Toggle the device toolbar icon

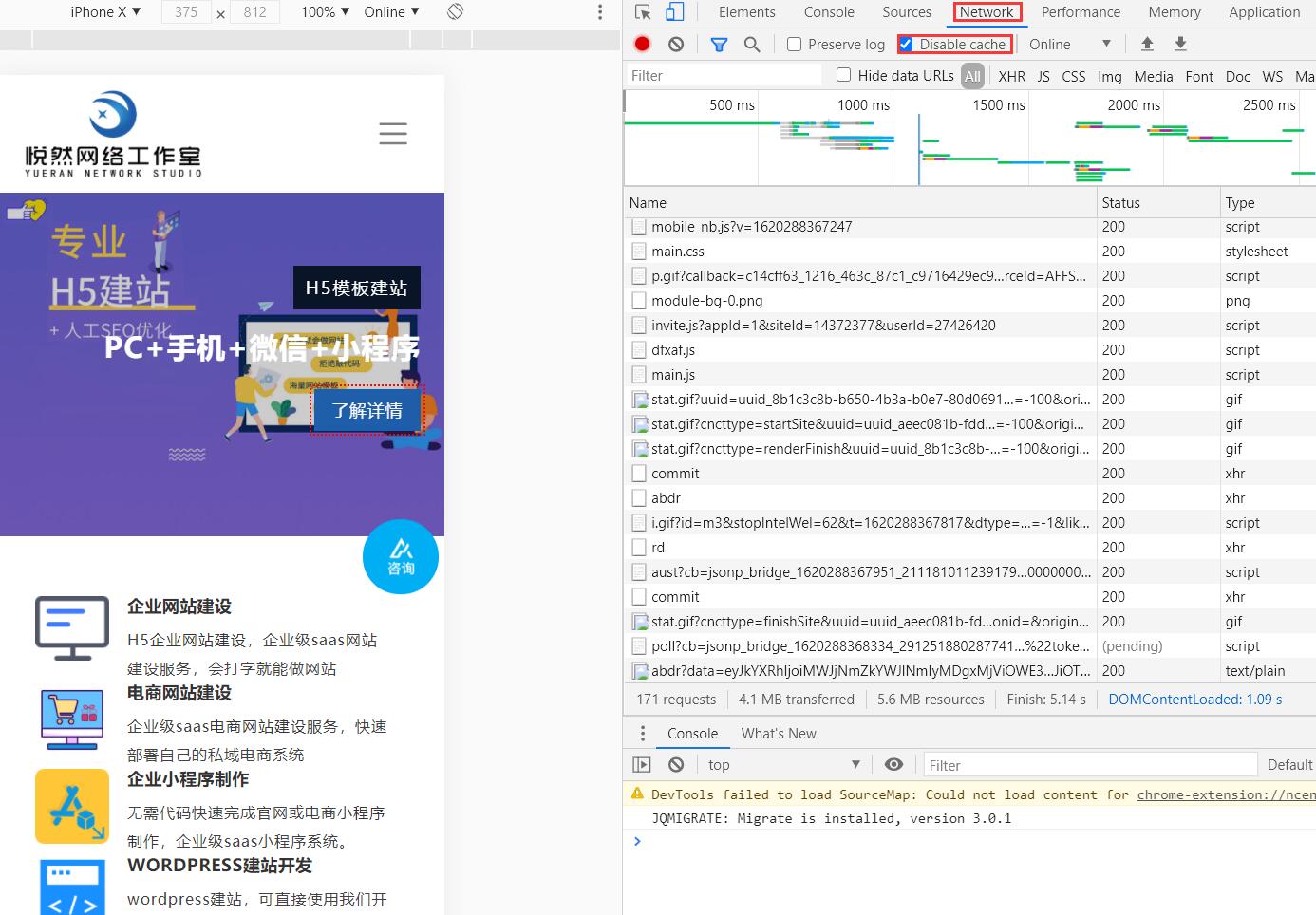[x=674, y=12]
